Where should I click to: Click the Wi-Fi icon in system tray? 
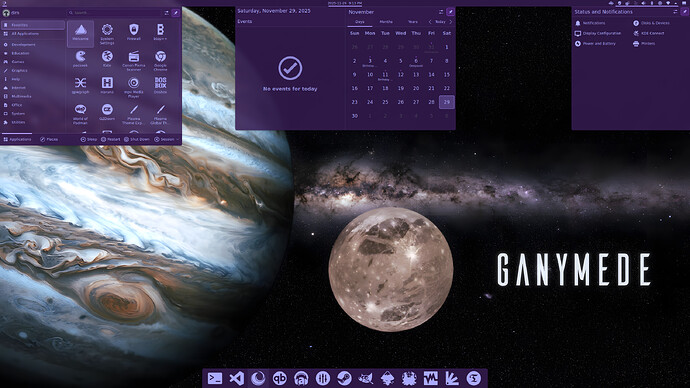point(668,3)
